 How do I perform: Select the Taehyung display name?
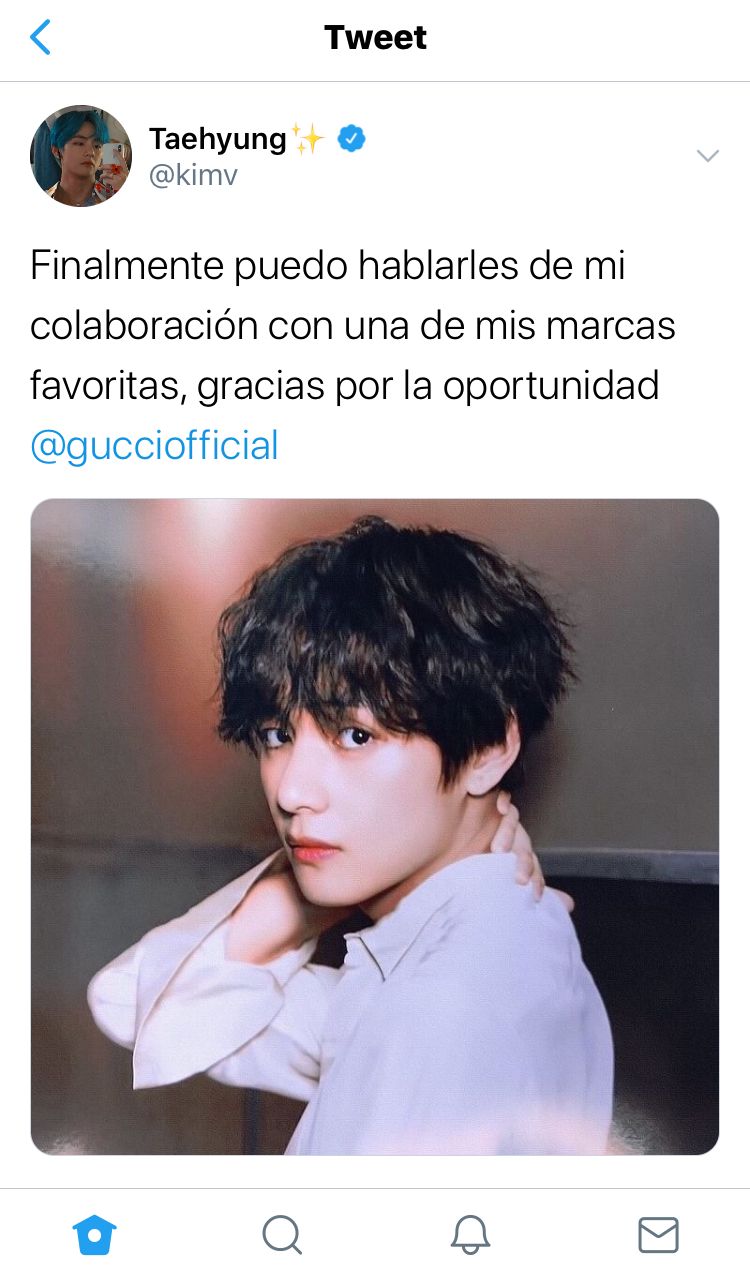click(x=218, y=140)
